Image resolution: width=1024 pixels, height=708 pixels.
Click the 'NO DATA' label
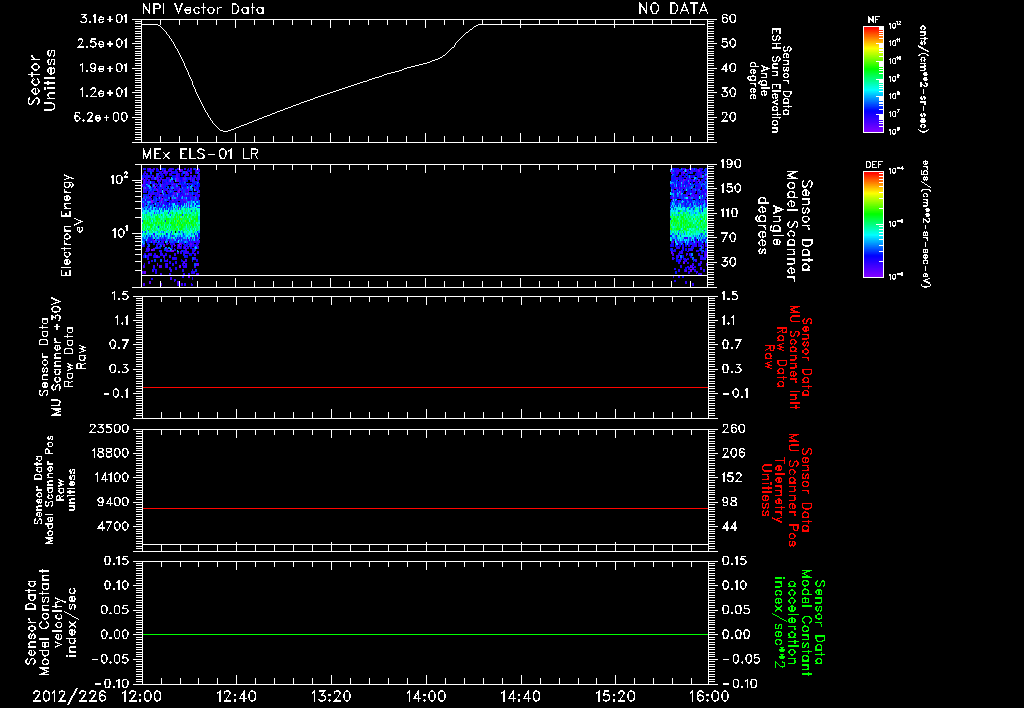673,8
